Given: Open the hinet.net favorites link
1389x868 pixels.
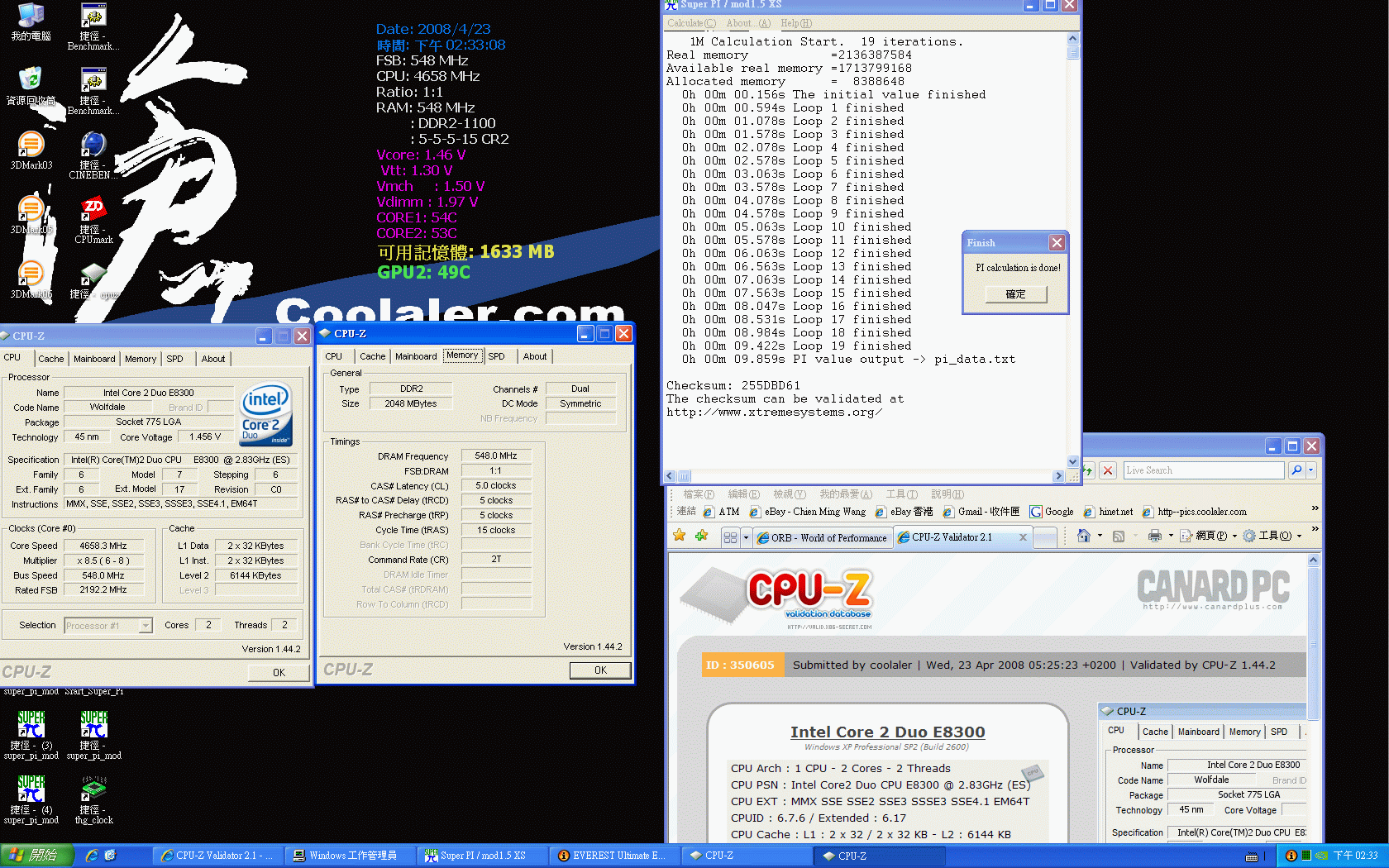Looking at the screenshot, I should click(1108, 512).
